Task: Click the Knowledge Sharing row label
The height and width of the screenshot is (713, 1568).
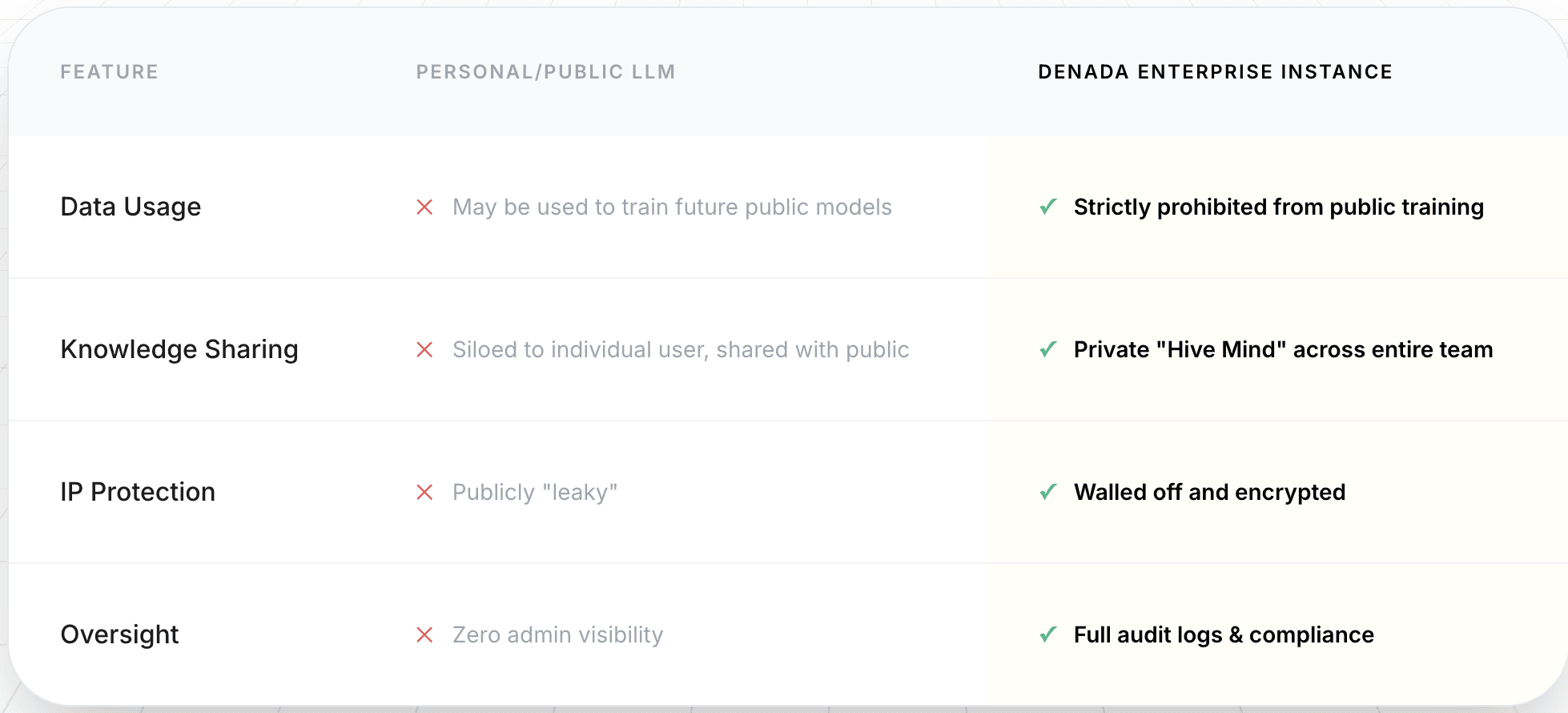Action: click(x=179, y=349)
